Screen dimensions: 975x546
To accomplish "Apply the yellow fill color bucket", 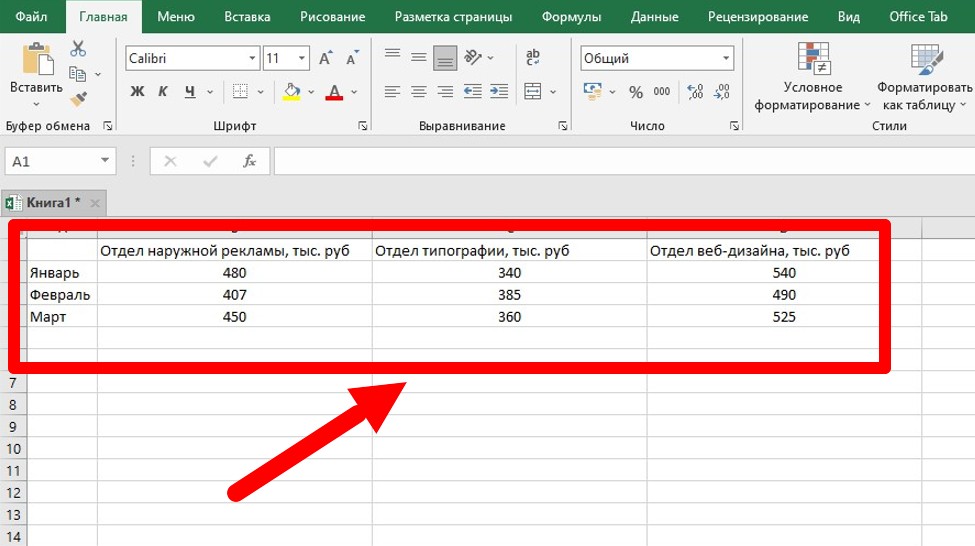I will point(292,92).
